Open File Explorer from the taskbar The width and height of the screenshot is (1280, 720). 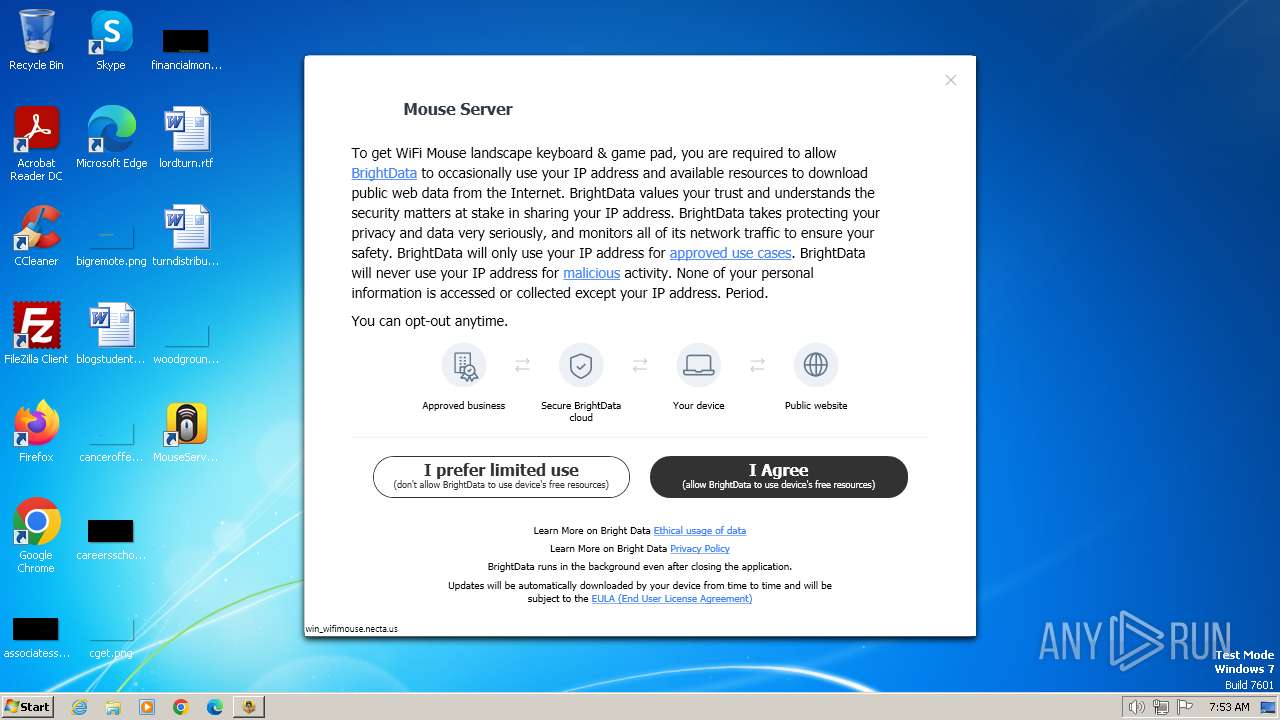coord(113,707)
